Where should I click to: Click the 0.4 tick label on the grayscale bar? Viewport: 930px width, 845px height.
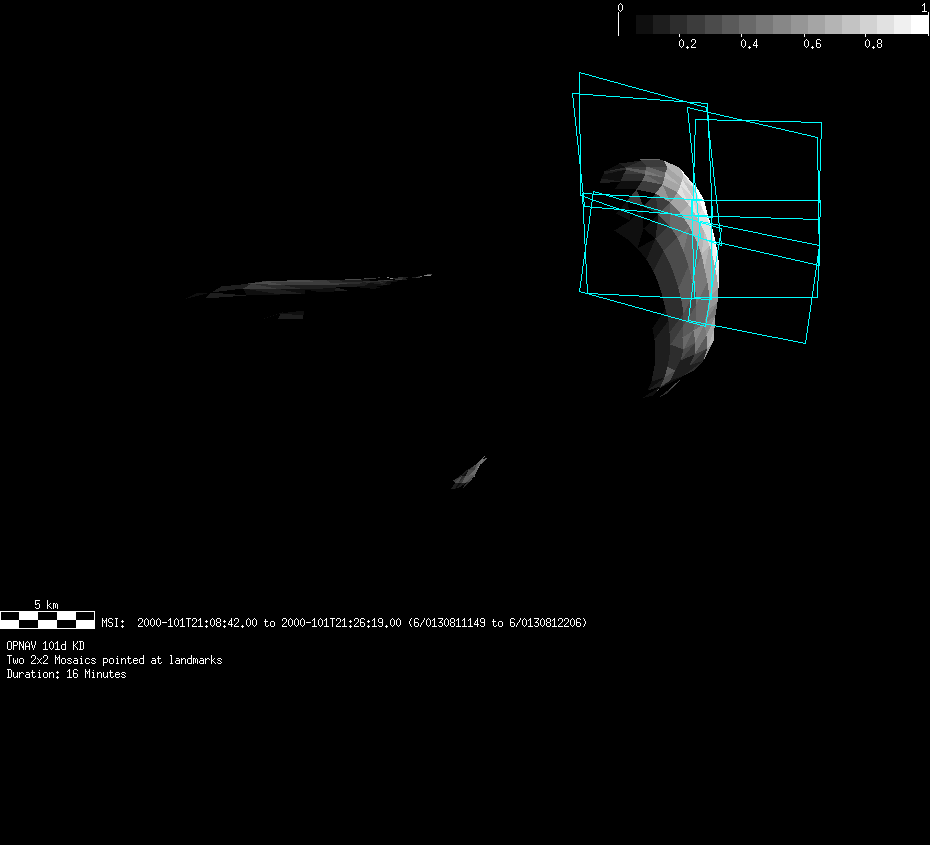click(749, 44)
